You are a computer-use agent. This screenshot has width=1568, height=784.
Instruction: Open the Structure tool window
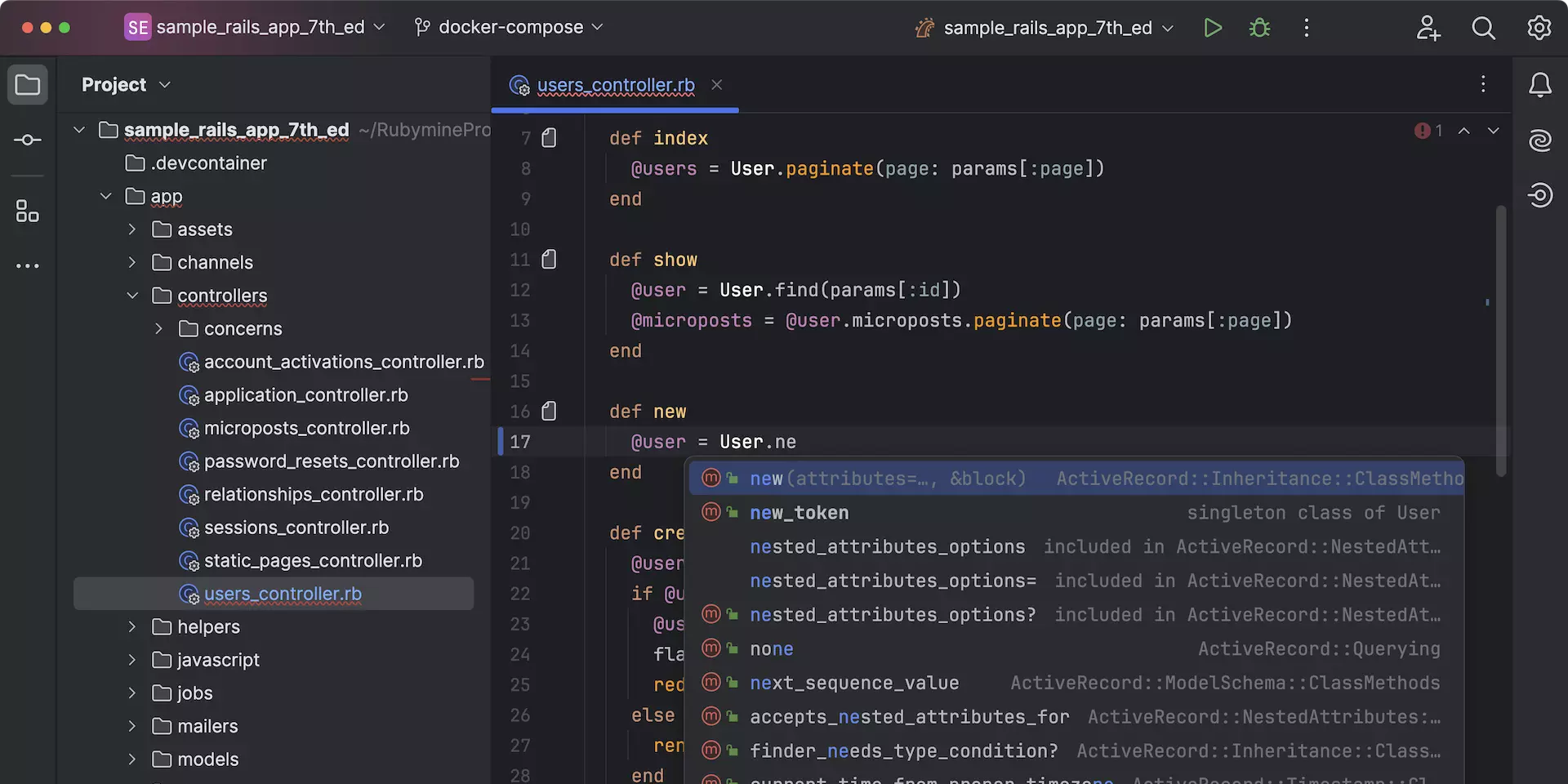click(28, 212)
